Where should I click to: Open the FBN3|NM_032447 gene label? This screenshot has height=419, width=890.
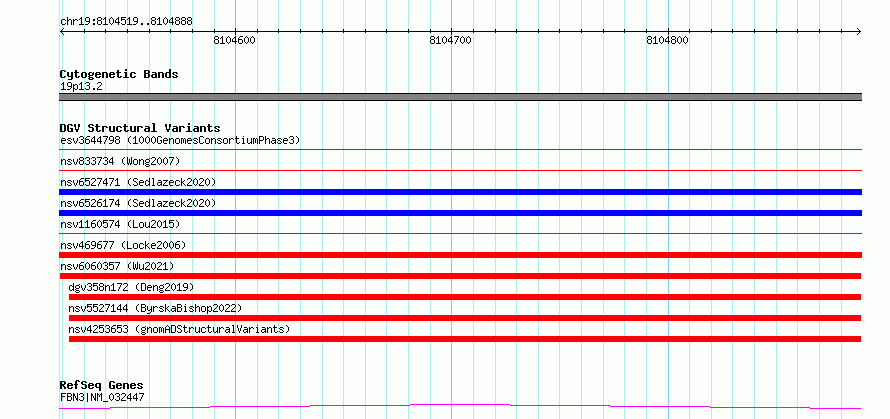coord(102,397)
